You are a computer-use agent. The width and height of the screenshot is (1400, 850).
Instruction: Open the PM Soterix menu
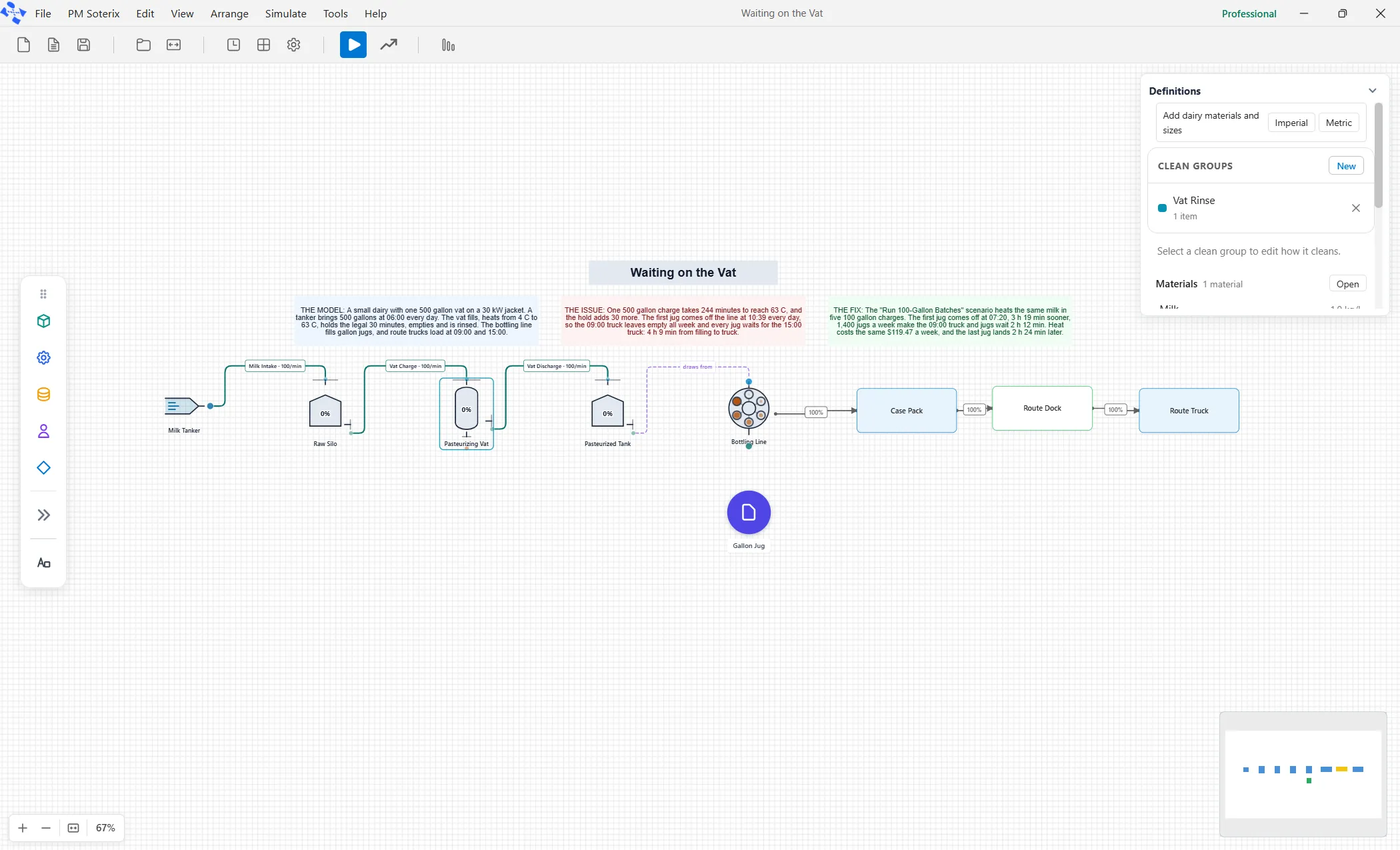click(x=93, y=13)
